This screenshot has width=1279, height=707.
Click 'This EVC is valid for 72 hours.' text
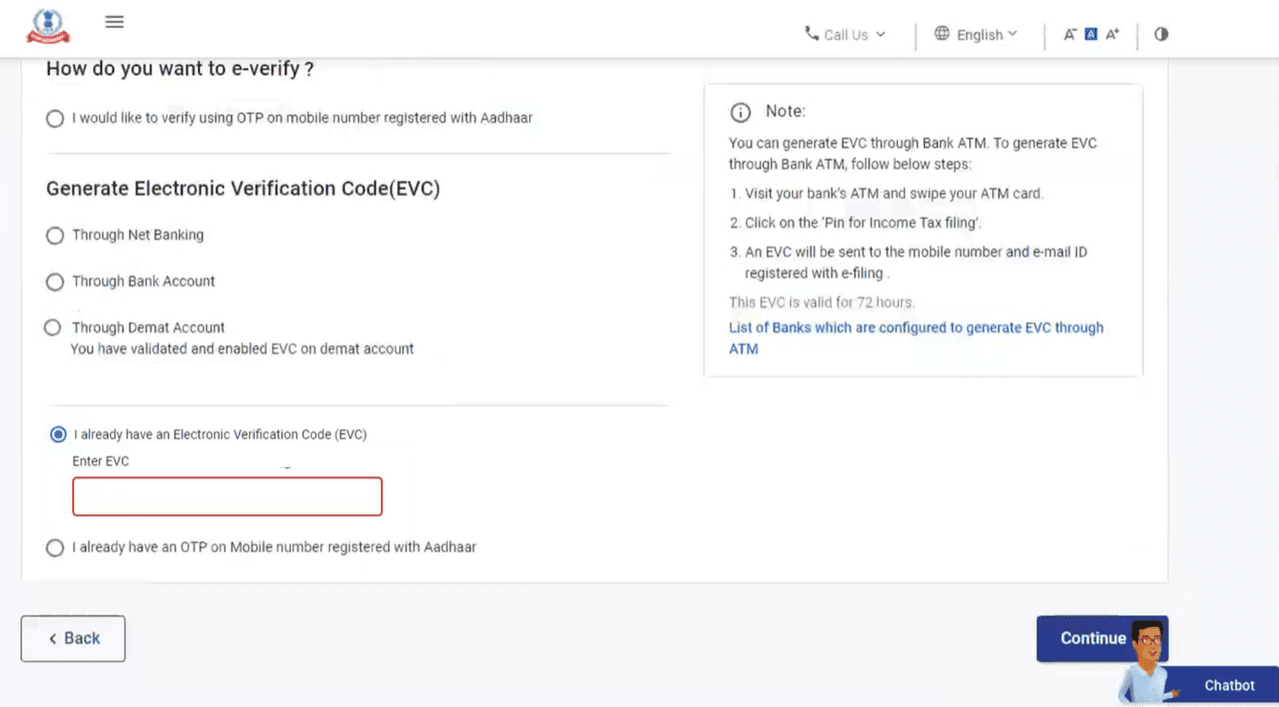coord(822,302)
